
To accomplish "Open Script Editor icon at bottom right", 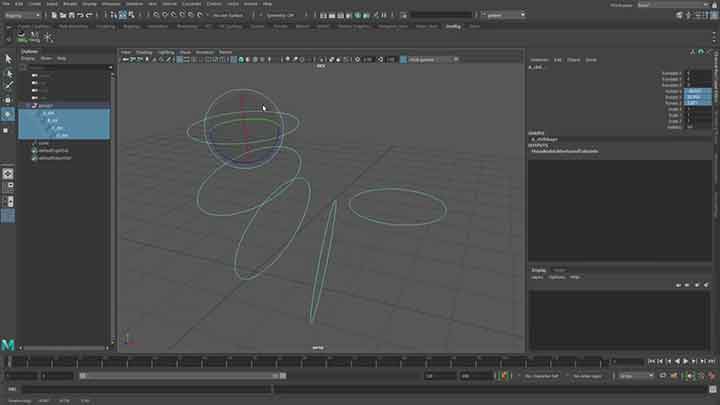I will (x=712, y=389).
